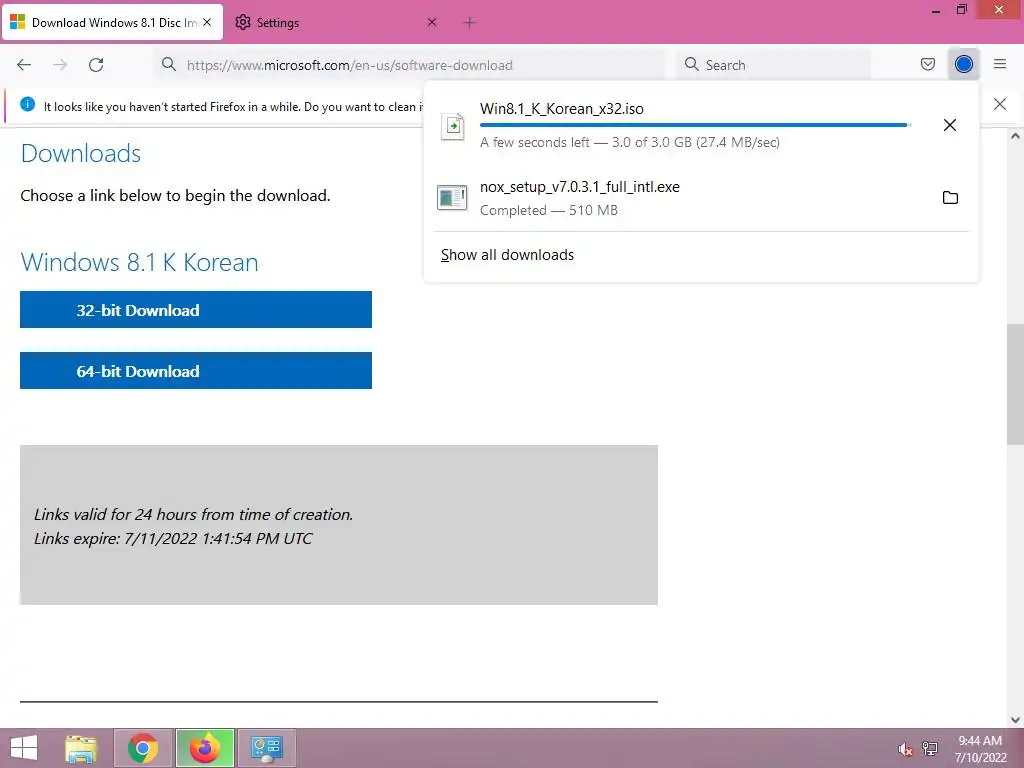Click the Search input box
Screen dimensions: 1024x768
[x=774, y=65]
